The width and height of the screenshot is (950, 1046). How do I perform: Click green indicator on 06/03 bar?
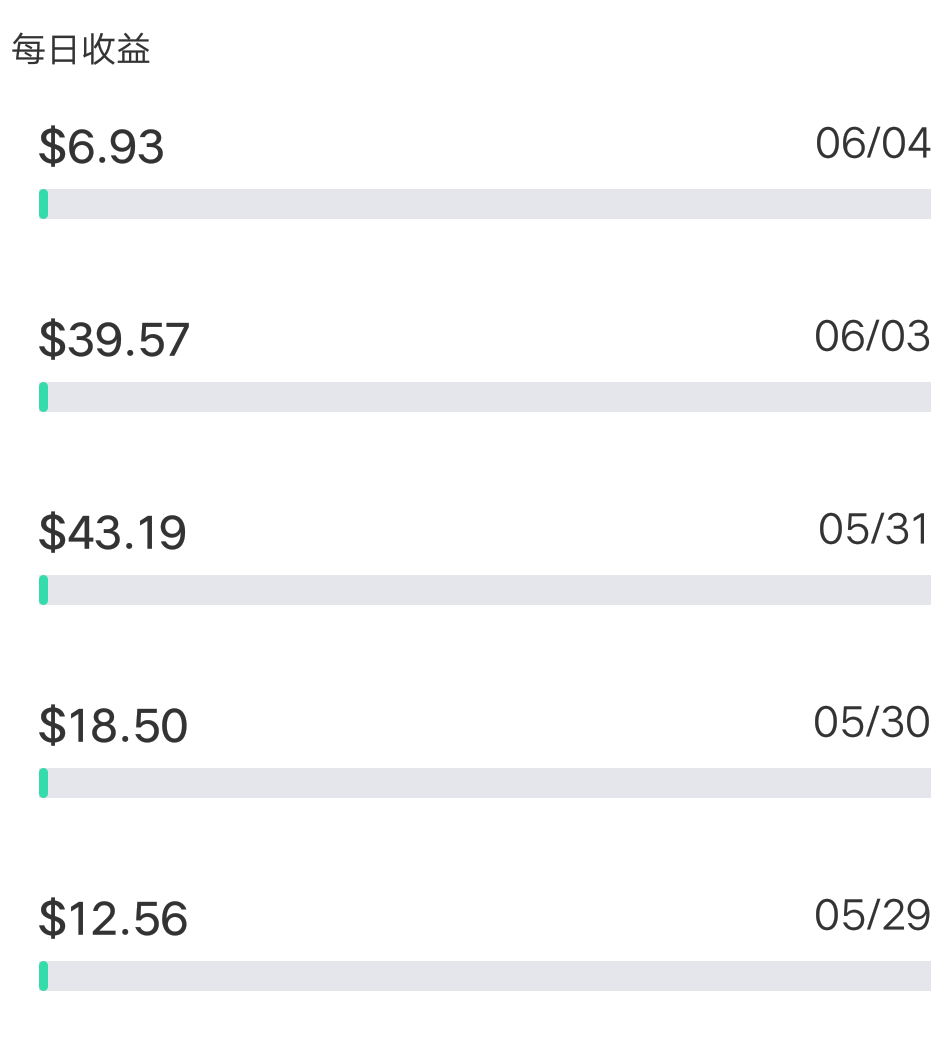point(43,397)
